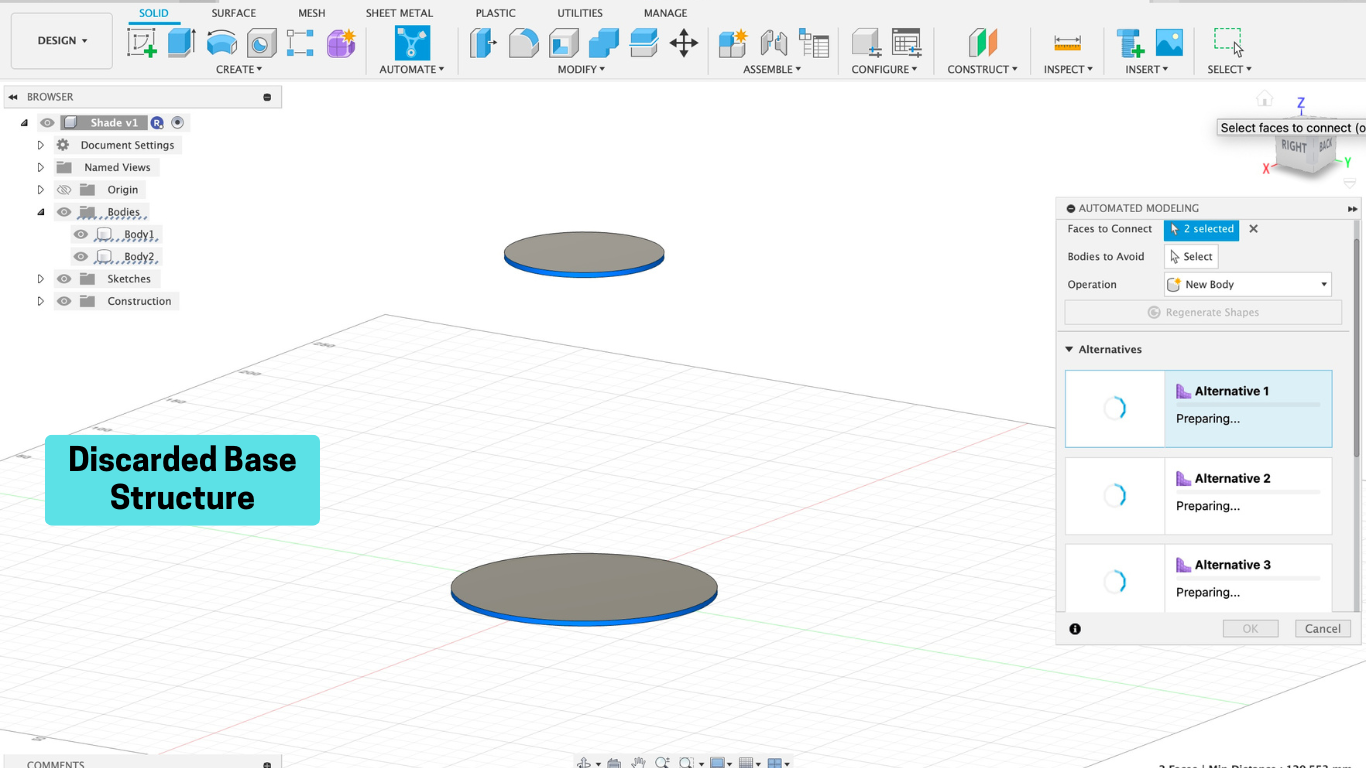Select the Move/Copy arrows tool

coord(684,42)
